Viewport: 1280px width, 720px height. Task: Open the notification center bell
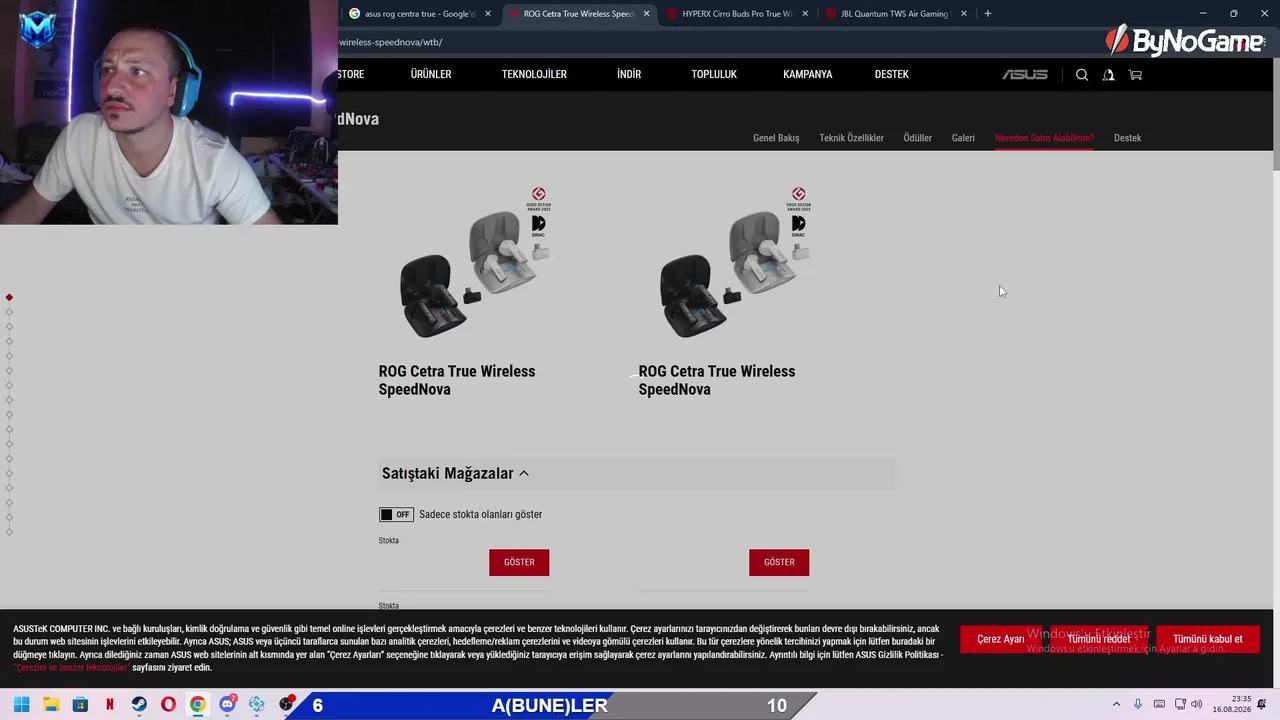[1262, 705]
